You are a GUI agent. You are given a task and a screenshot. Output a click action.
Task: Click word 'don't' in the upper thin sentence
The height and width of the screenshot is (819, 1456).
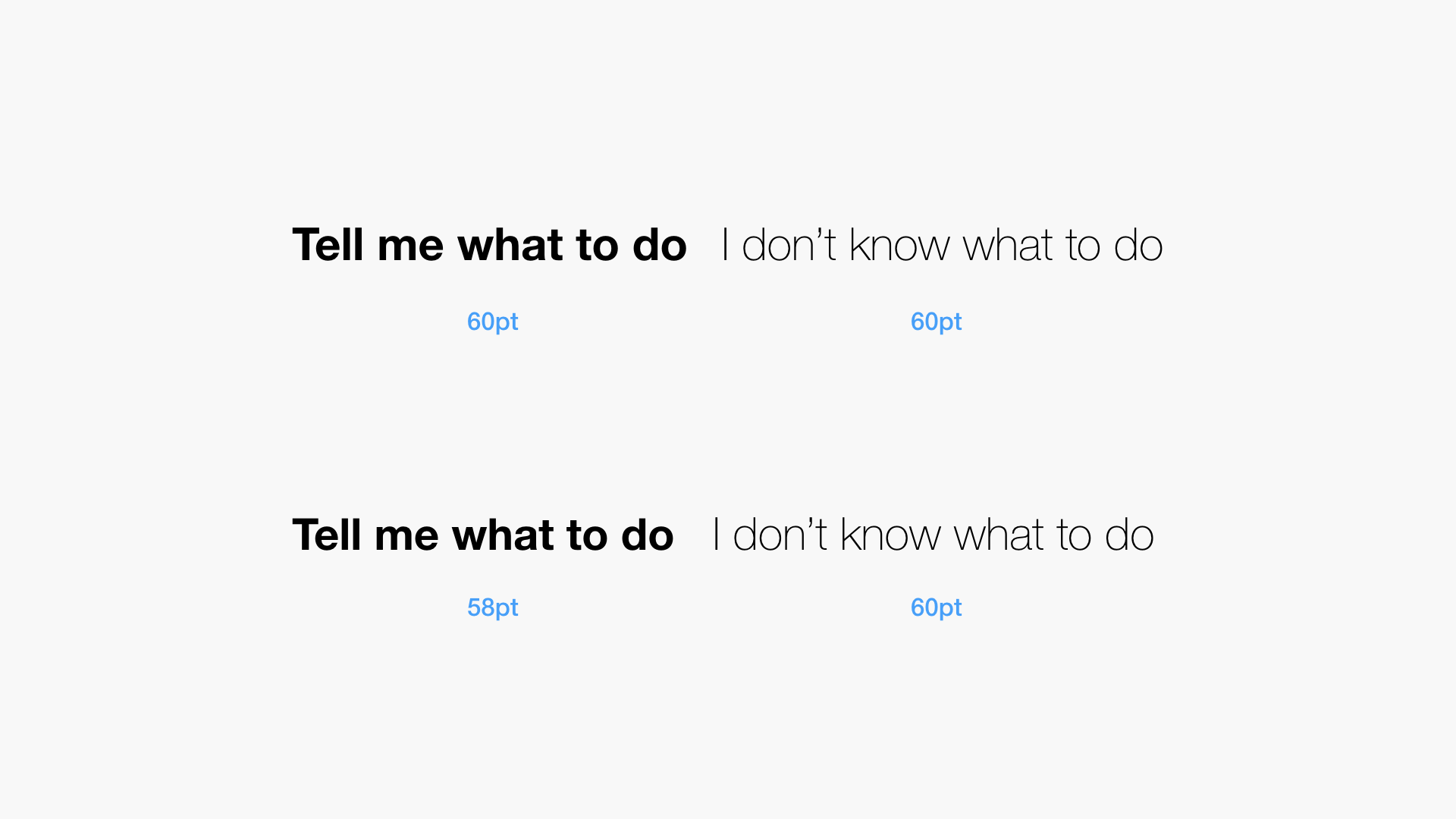tap(789, 245)
